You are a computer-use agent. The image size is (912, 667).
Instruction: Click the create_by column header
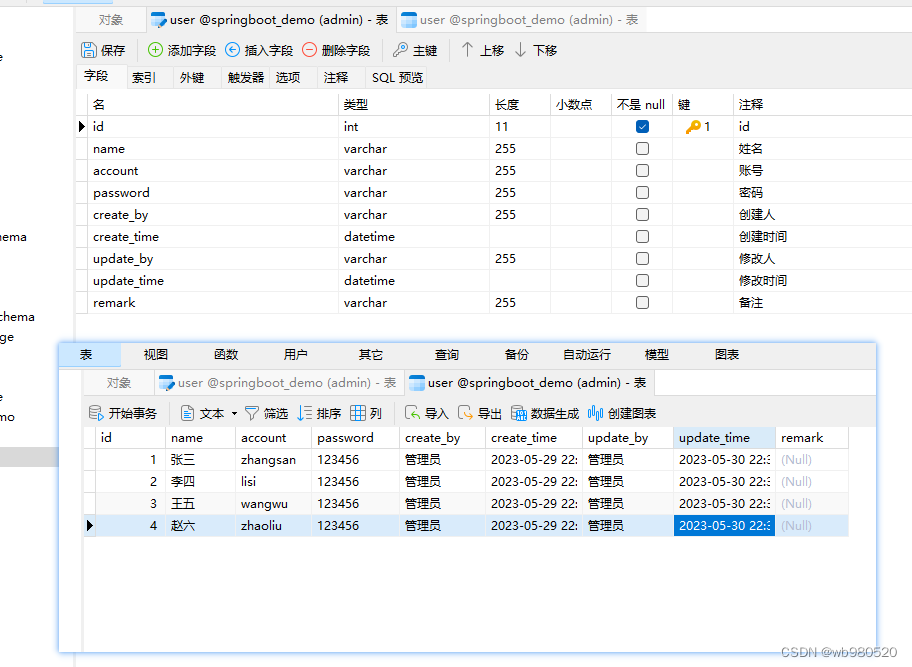(x=442, y=438)
